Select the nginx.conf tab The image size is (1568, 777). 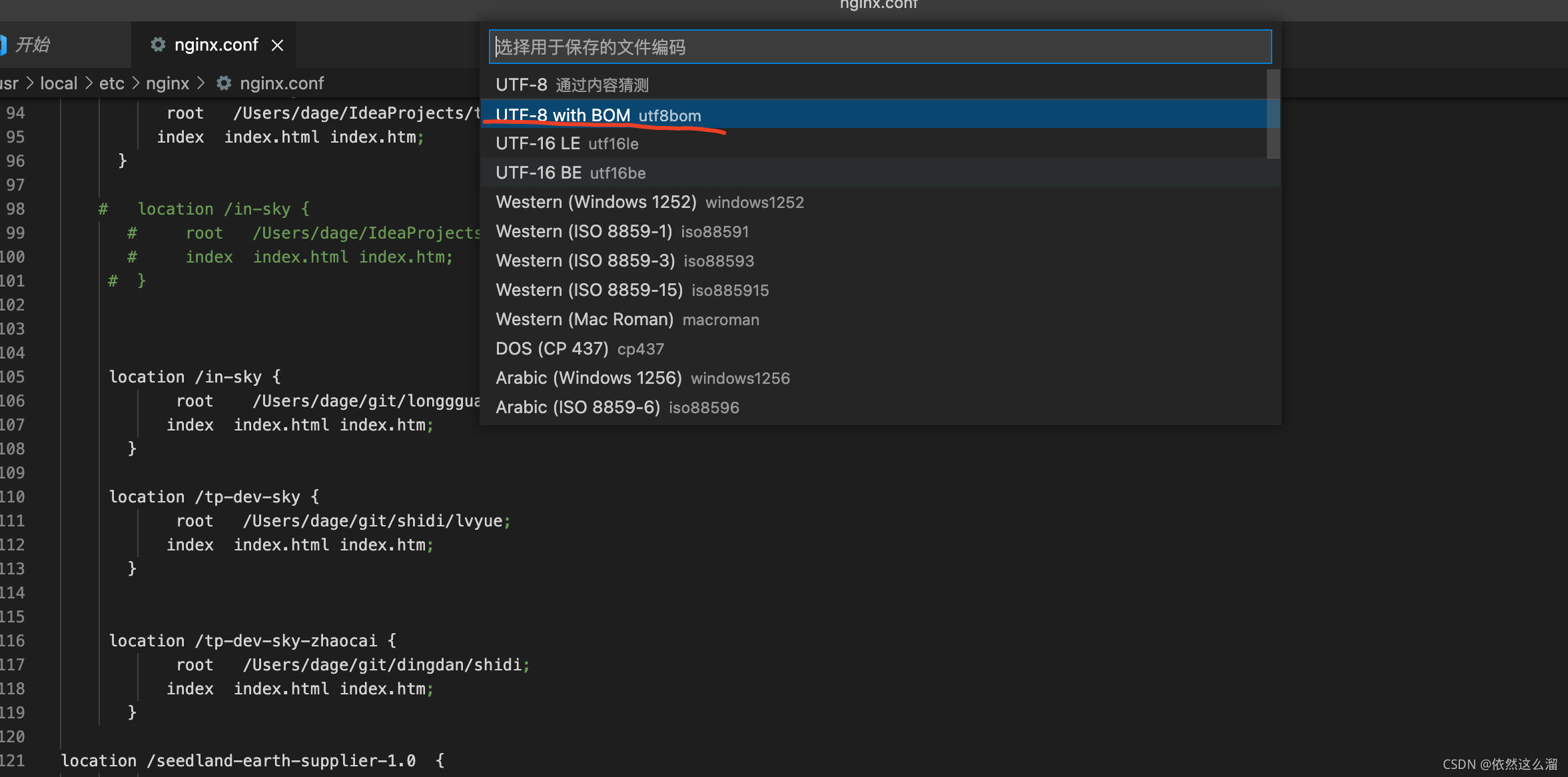216,45
